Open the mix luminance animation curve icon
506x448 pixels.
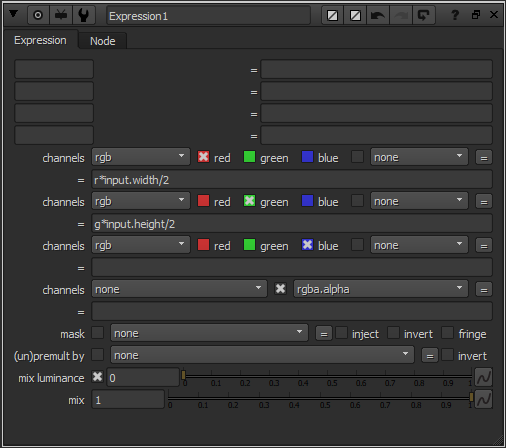483,377
